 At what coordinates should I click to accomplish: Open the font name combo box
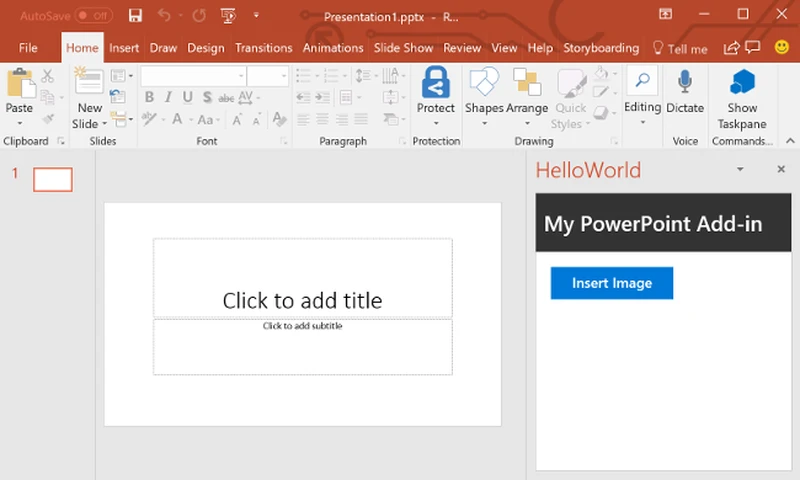pos(193,76)
